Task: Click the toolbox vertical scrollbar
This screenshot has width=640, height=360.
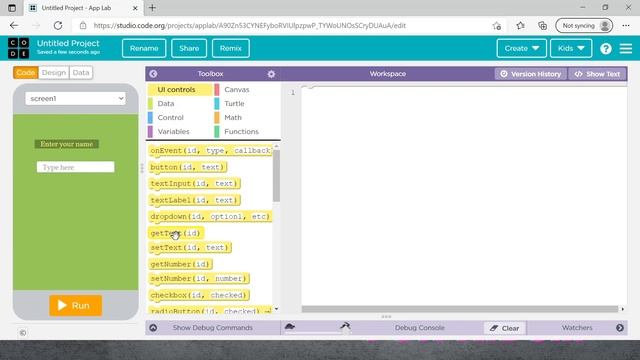Action: click(x=276, y=176)
